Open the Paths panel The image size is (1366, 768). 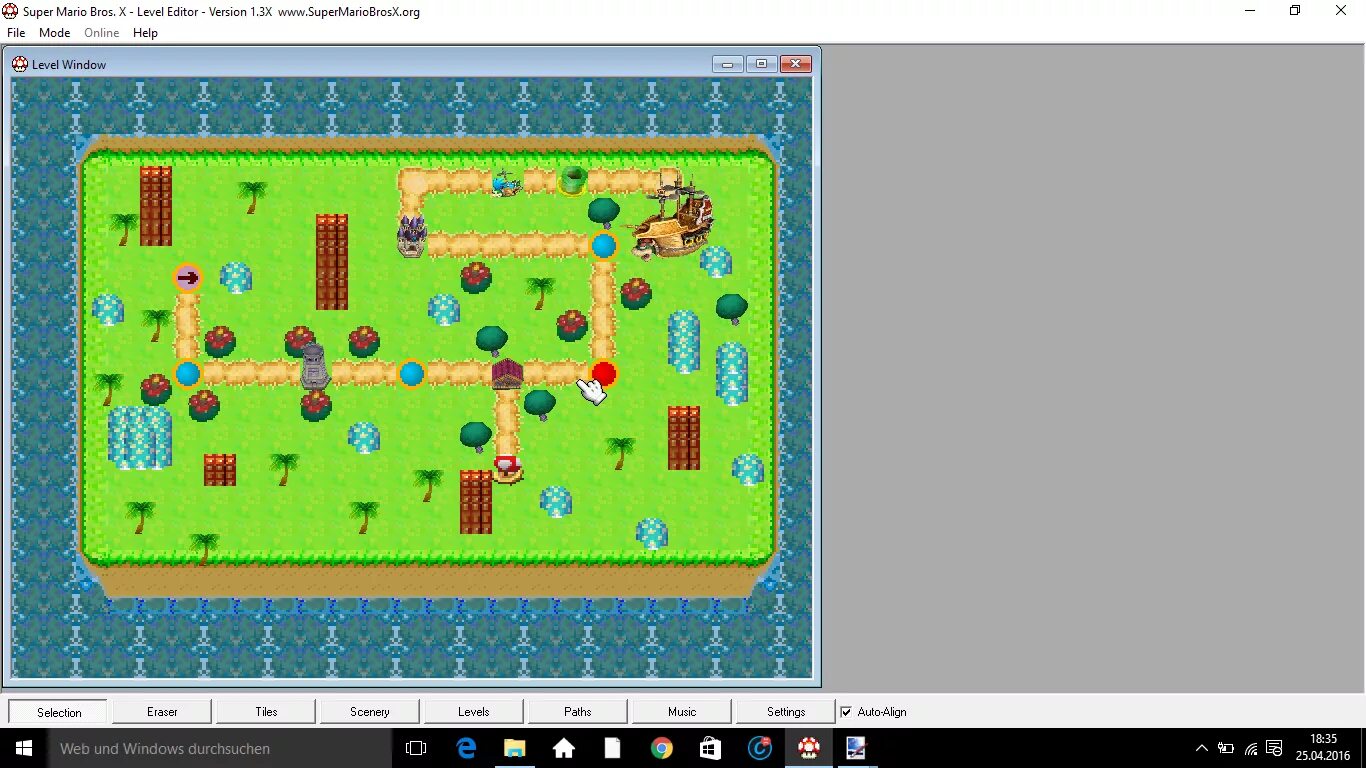578,712
